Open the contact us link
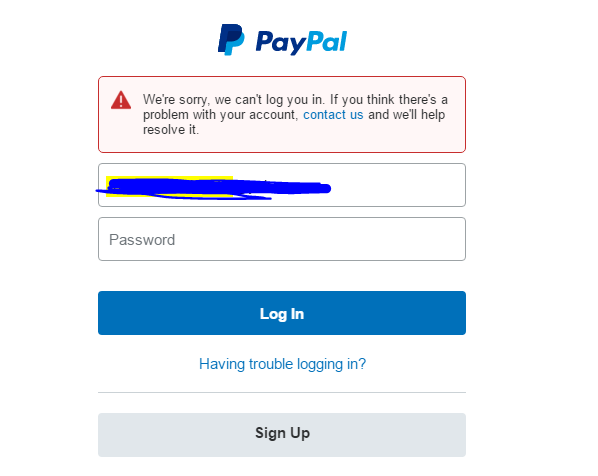This screenshot has height=476, width=598. pos(333,114)
